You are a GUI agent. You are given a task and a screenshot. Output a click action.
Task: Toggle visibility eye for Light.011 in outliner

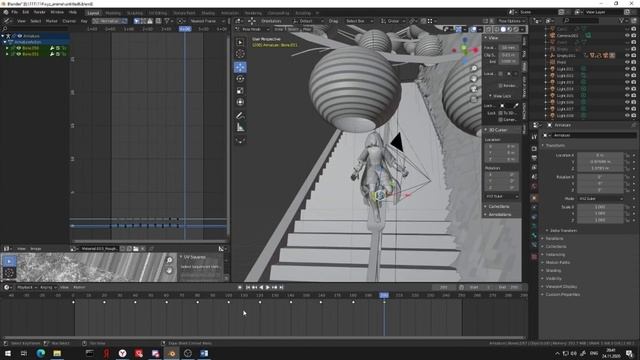pyautogui.click(x=627, y=69)
